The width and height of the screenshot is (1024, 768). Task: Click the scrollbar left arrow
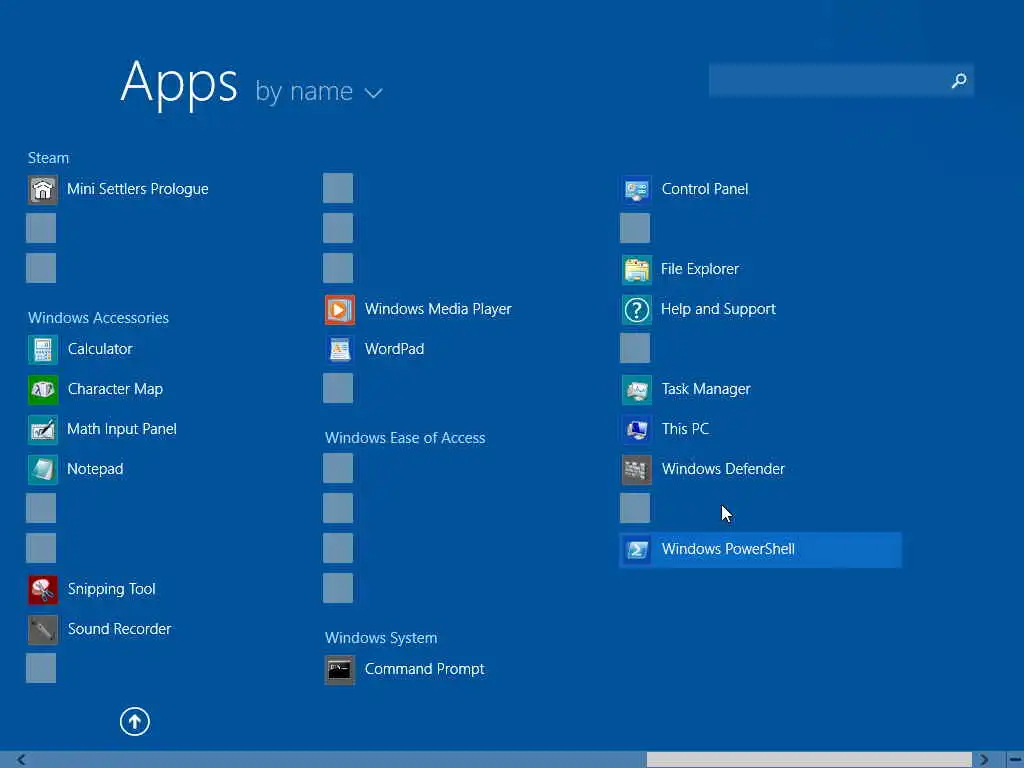click(x=21, y=760)
